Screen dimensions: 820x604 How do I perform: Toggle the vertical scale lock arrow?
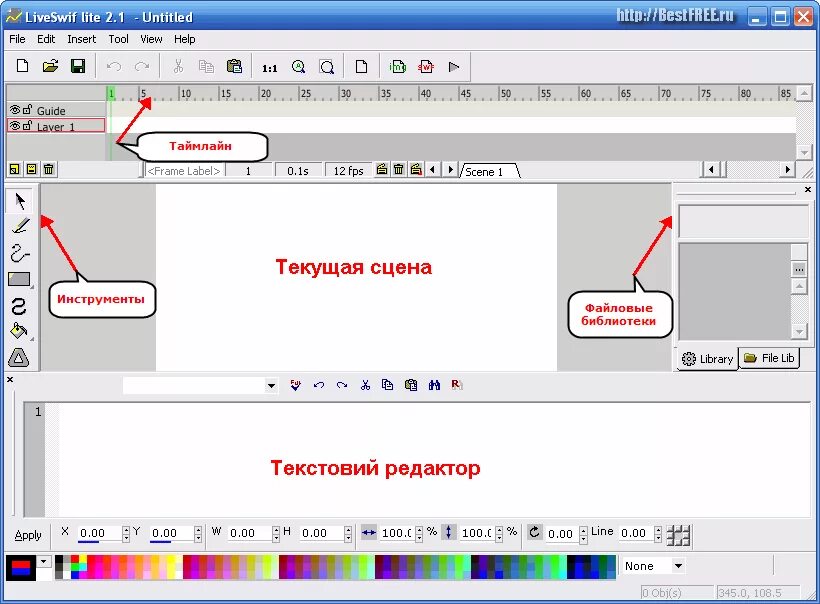pyautogui.click(x=449, y=532)
